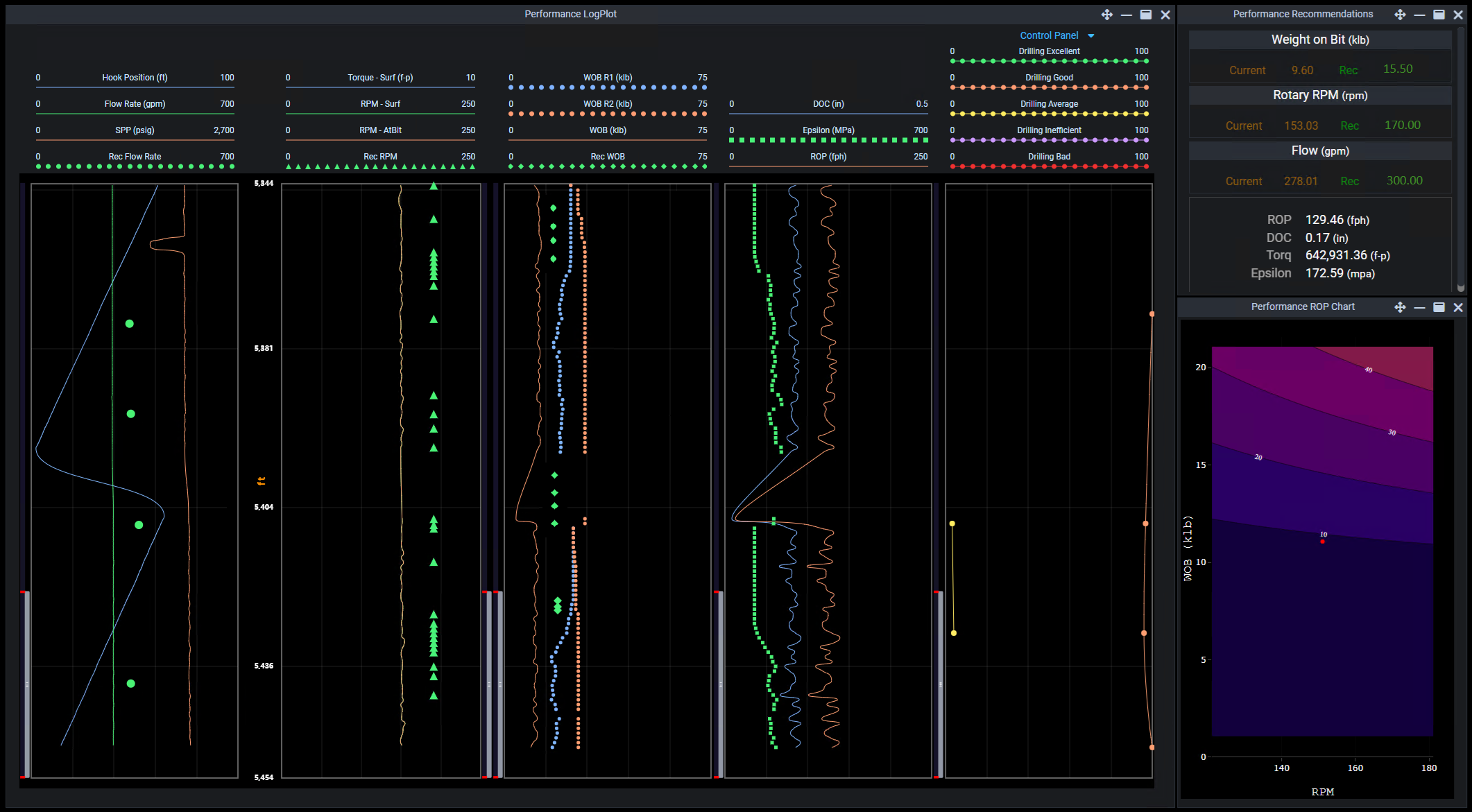This screenshot has width=1472, height=812.
Task: Expand the Rec WOB curve header
Action: click(x=608, y=156)
